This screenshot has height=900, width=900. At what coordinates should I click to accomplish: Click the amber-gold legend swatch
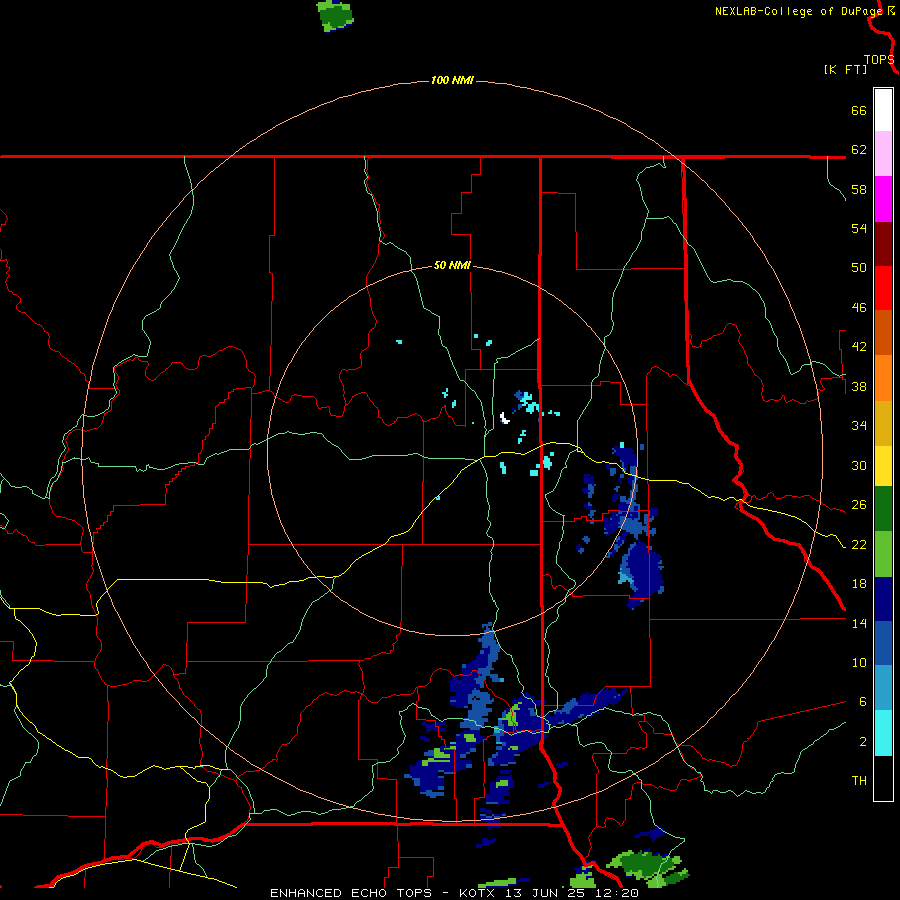click(883, 423)
